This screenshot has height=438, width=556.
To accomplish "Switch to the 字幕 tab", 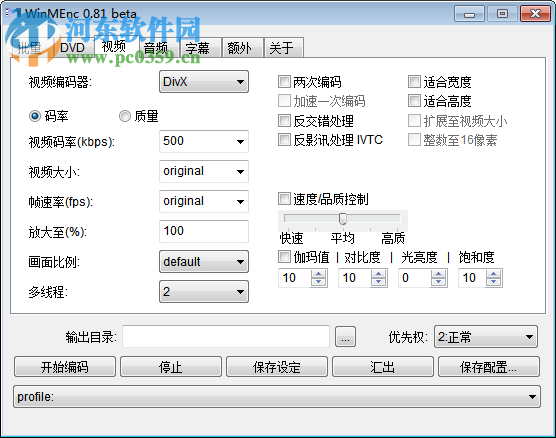I will click(201, 48).
